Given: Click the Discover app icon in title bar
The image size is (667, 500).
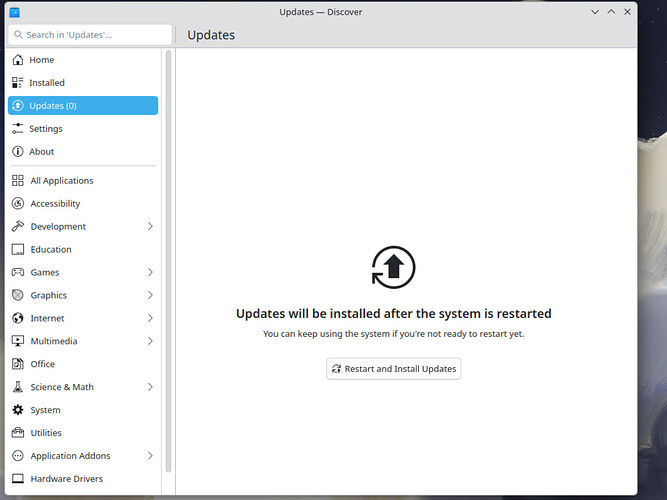Looking at the screenshot, I should (x=14, y=12).
